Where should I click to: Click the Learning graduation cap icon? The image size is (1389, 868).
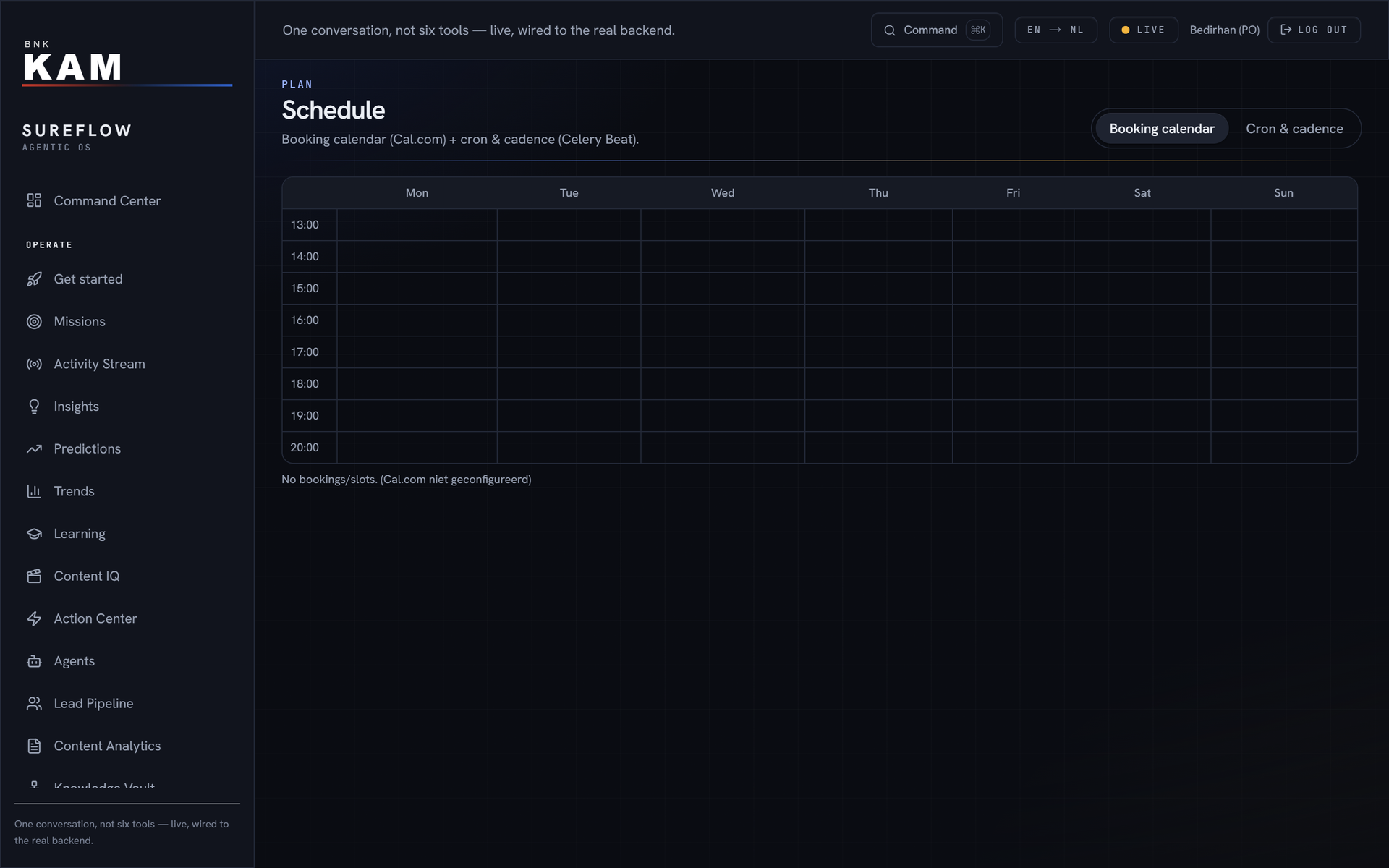pyautogui.click(x=34, y=534)
